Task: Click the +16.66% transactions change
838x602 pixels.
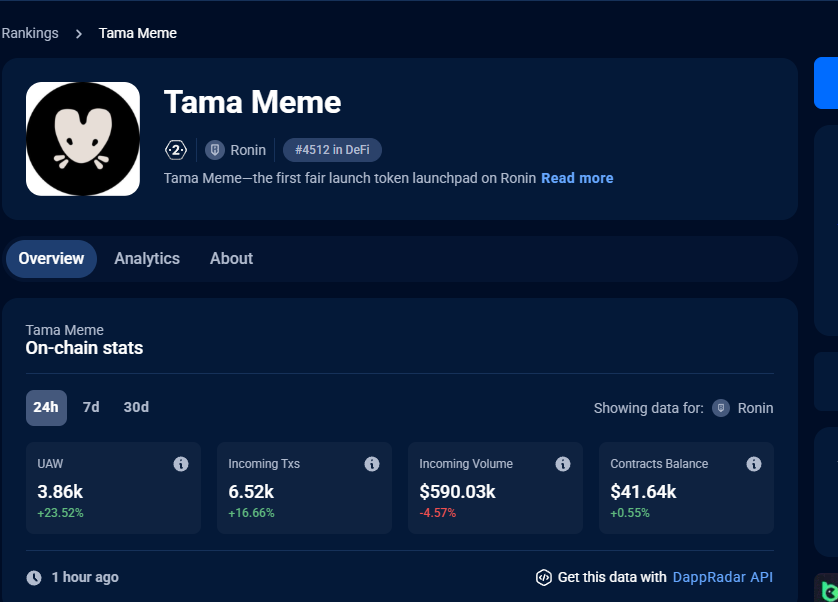Action: pyautogui.click(x=251, y=513)
